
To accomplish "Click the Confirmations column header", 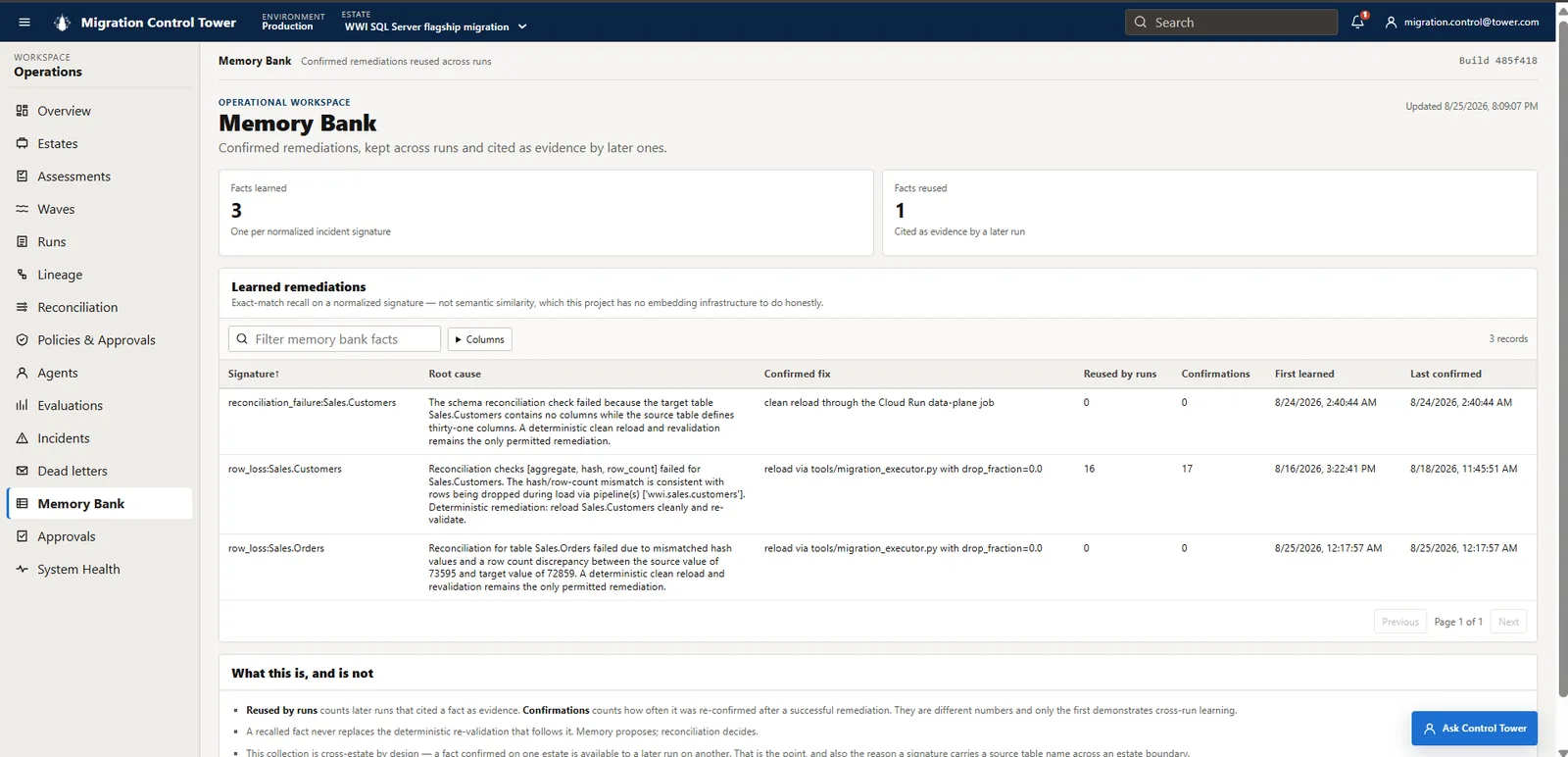I will pos(1215,374).
